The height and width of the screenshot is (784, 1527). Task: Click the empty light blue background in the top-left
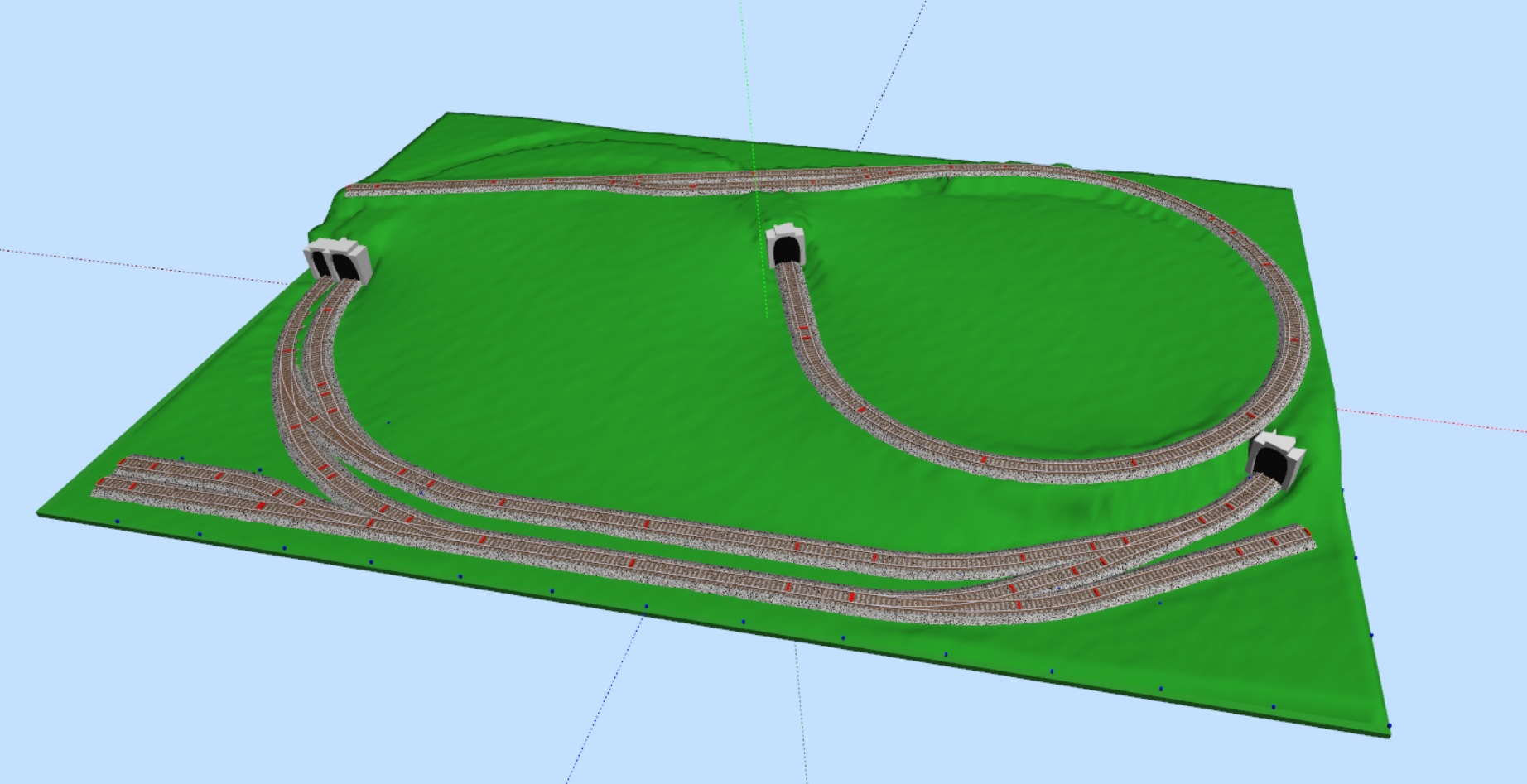tap(166, 83)
